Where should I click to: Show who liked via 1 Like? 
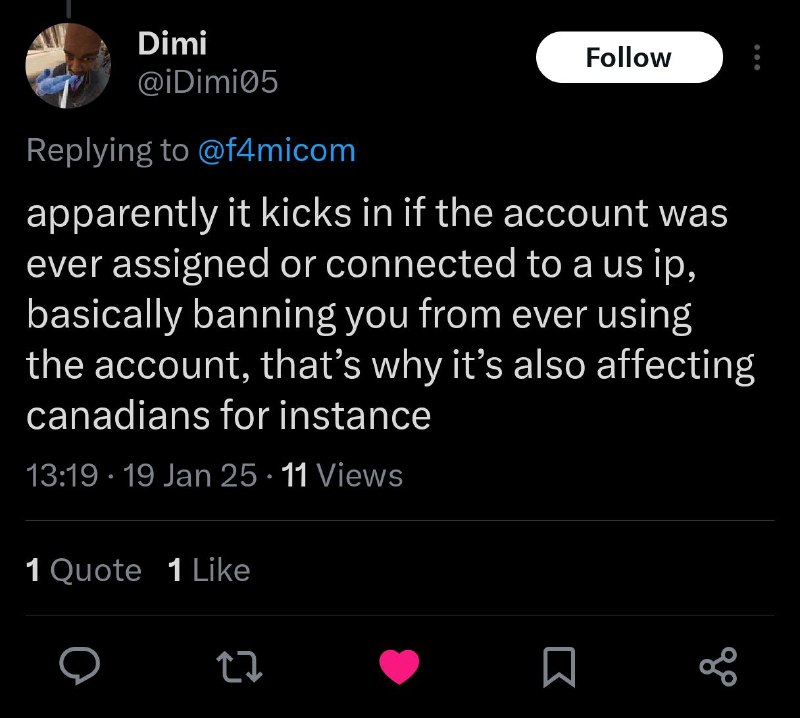coord(209,570)
